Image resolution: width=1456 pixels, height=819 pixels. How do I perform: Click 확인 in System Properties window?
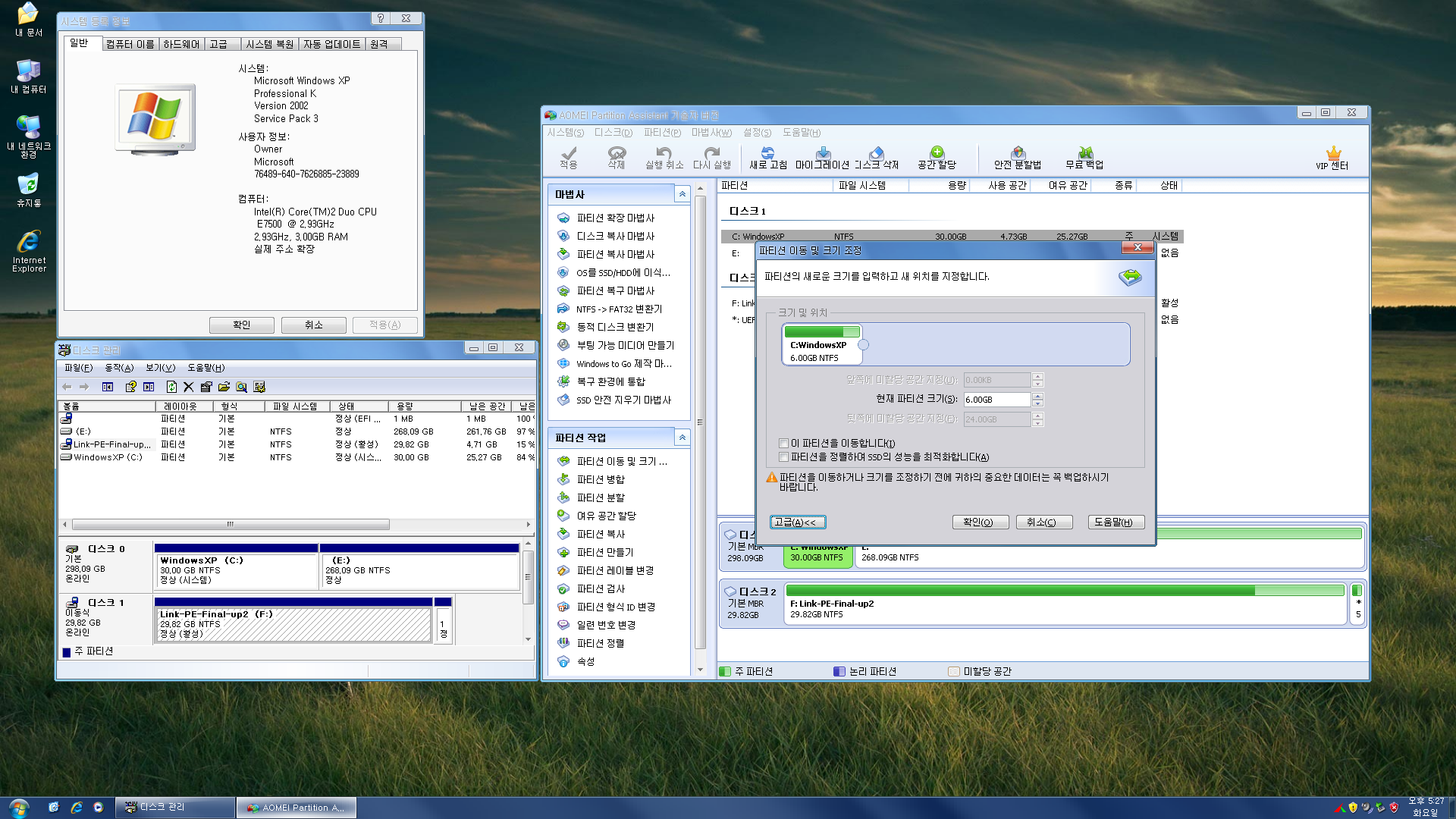click(242, 325)
